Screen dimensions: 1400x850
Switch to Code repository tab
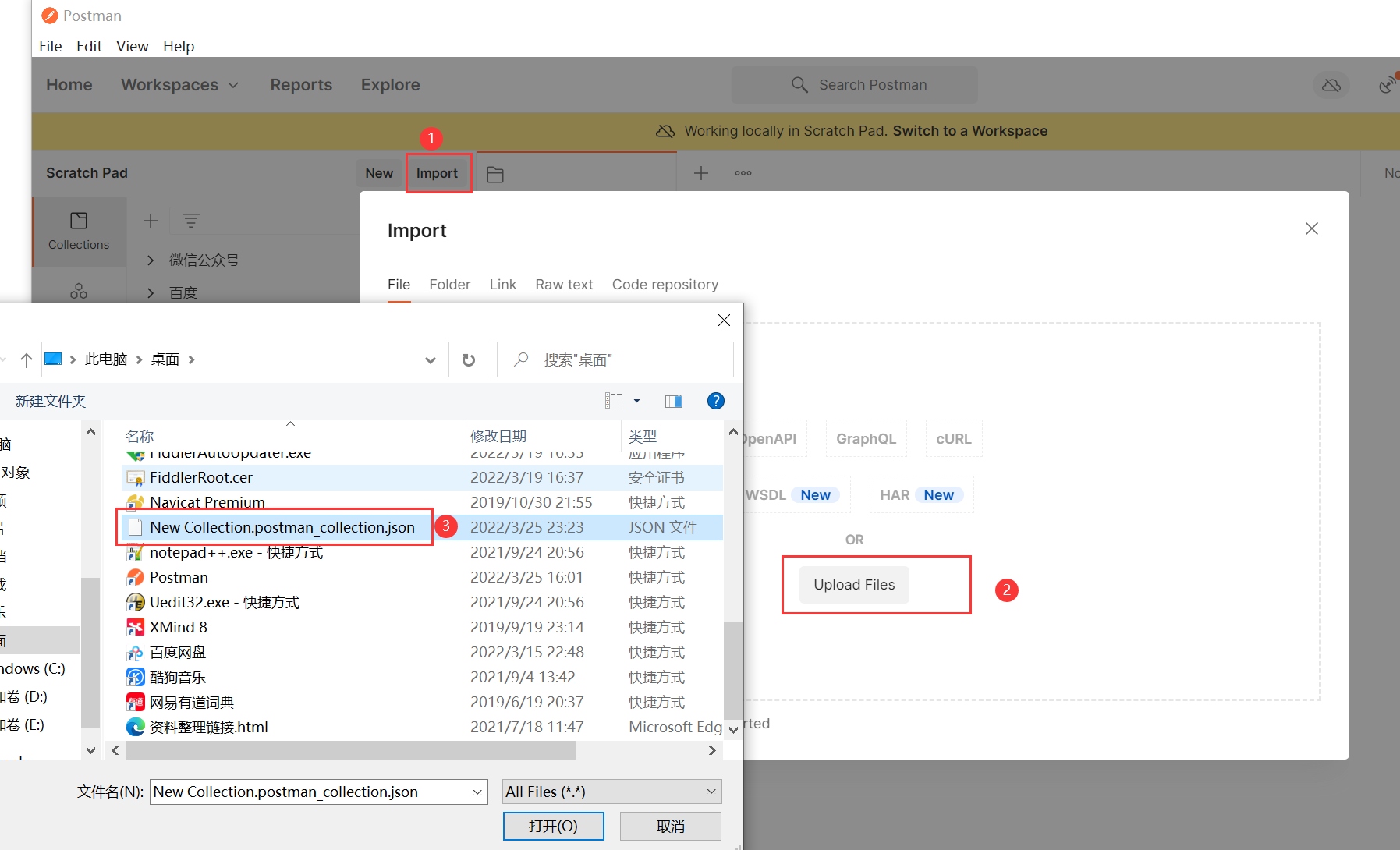pos(665,285)
